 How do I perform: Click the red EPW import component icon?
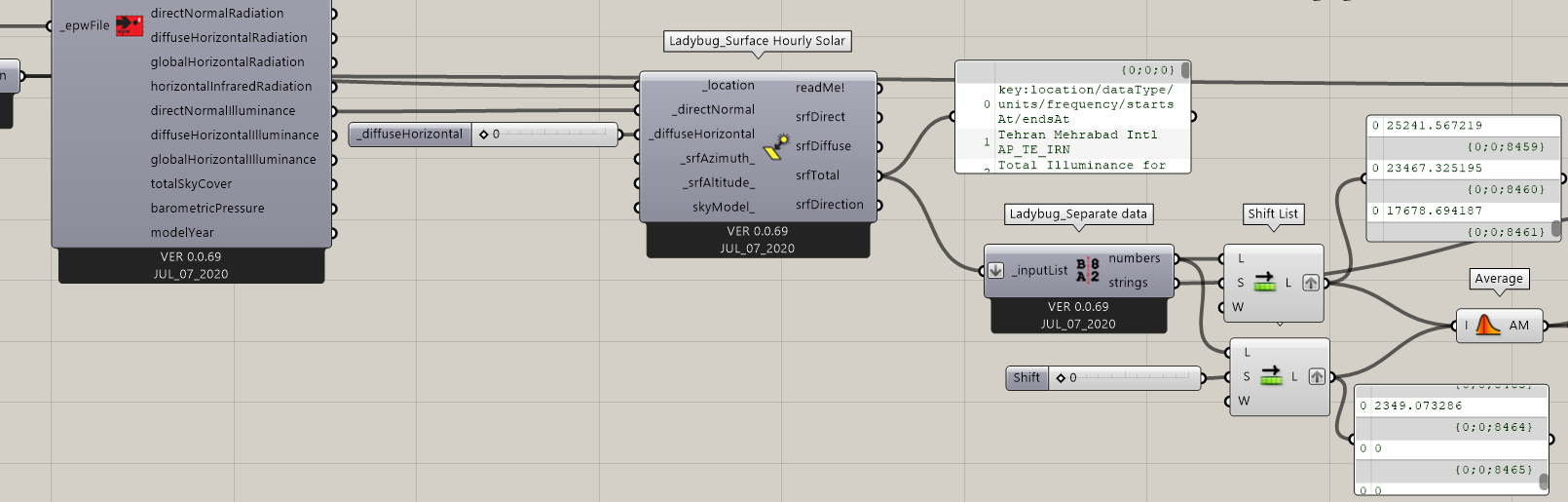[130, 25]
